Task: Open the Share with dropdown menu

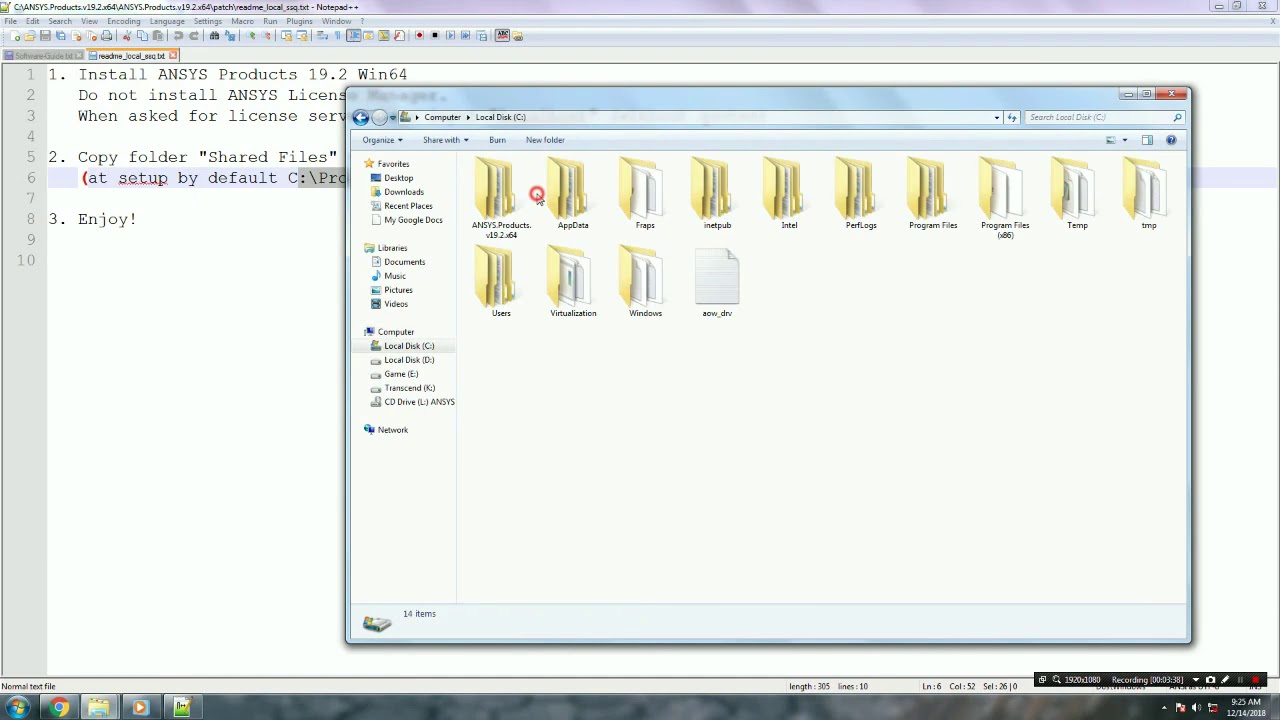Action: [445, 140]
